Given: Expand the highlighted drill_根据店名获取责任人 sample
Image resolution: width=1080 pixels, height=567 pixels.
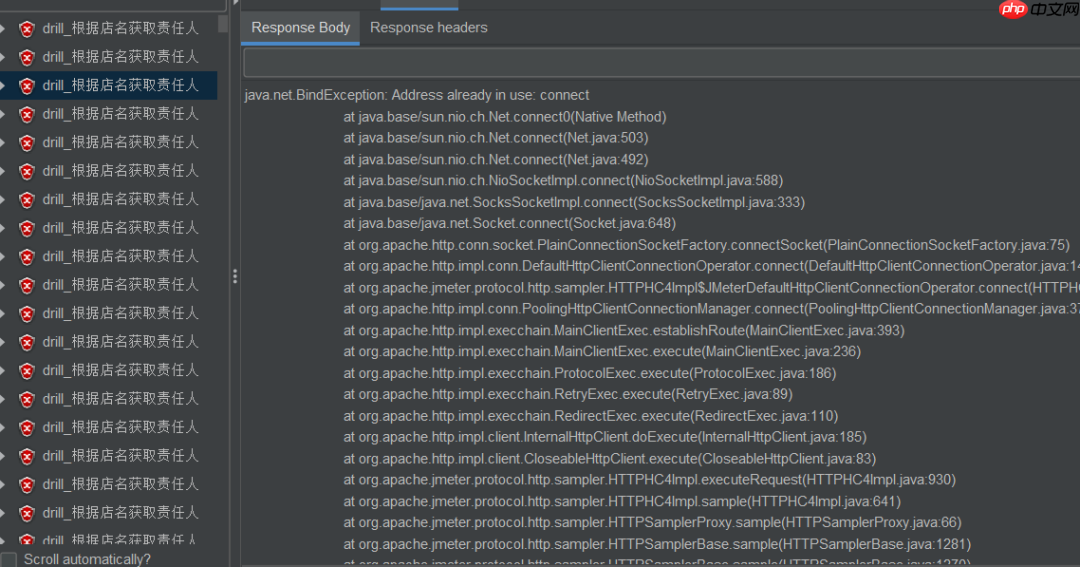Looking at the screenshot, I should coord(3,86).
